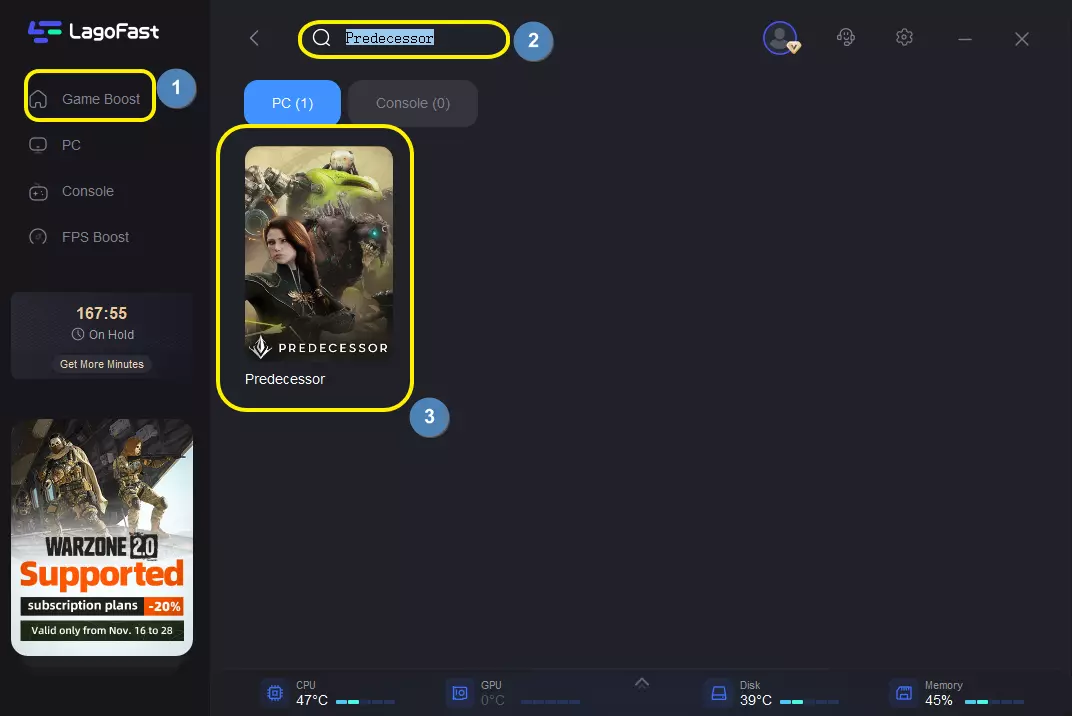Image resolution: width=1072 pixels, height=716 pixels.
Task: Open FPS Boost in sidebar
Action: tap(95, 237)
